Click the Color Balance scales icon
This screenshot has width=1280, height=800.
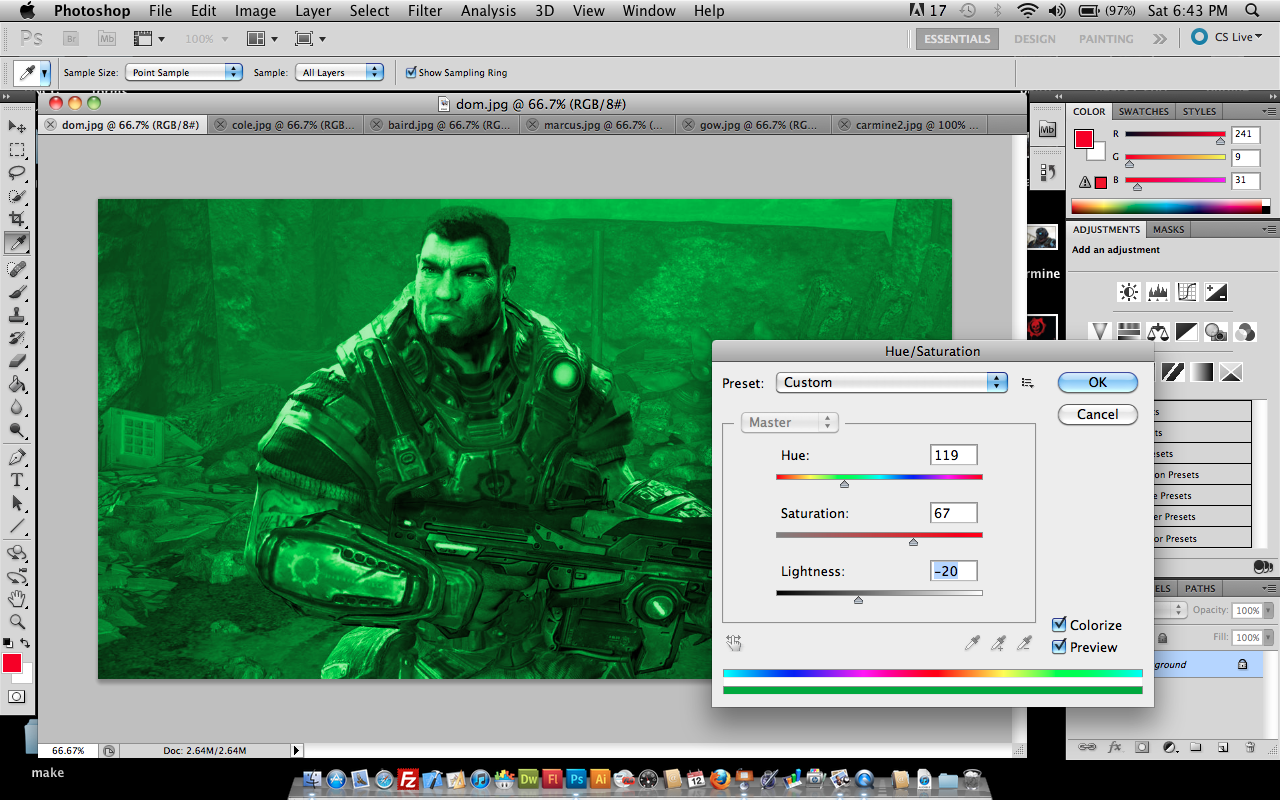tap(1158, 332)
